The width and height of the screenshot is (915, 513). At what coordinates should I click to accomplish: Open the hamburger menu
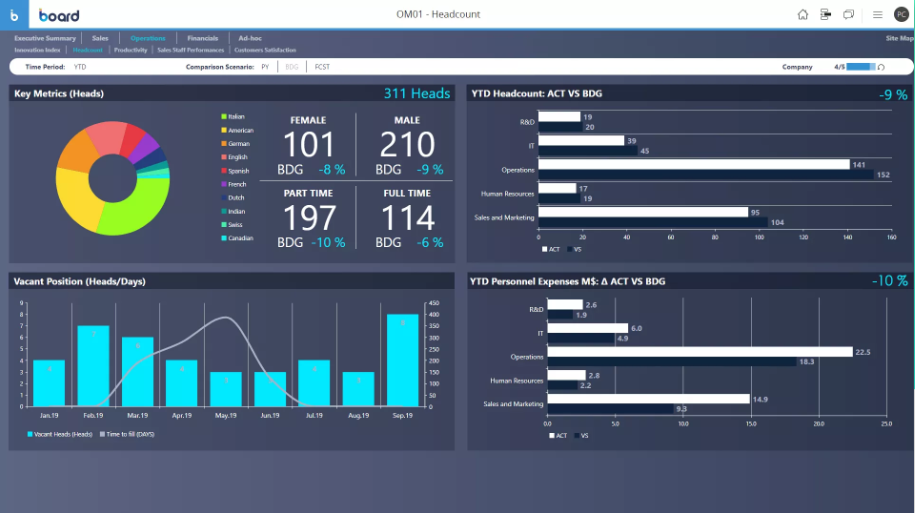tap(877, 15)
